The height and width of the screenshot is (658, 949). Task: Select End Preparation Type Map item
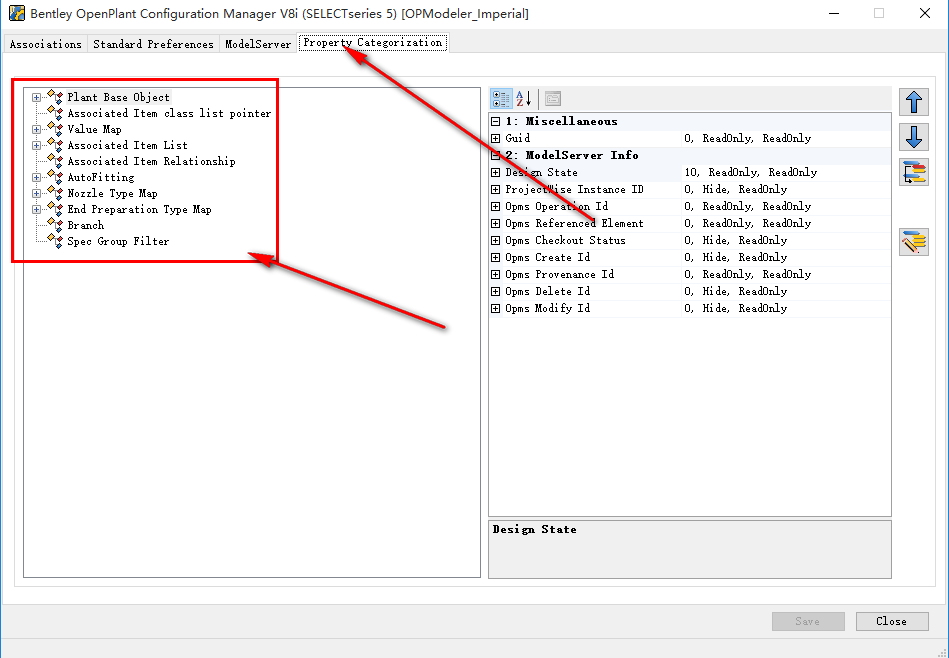pyautogui.click(x=139, y=209)
